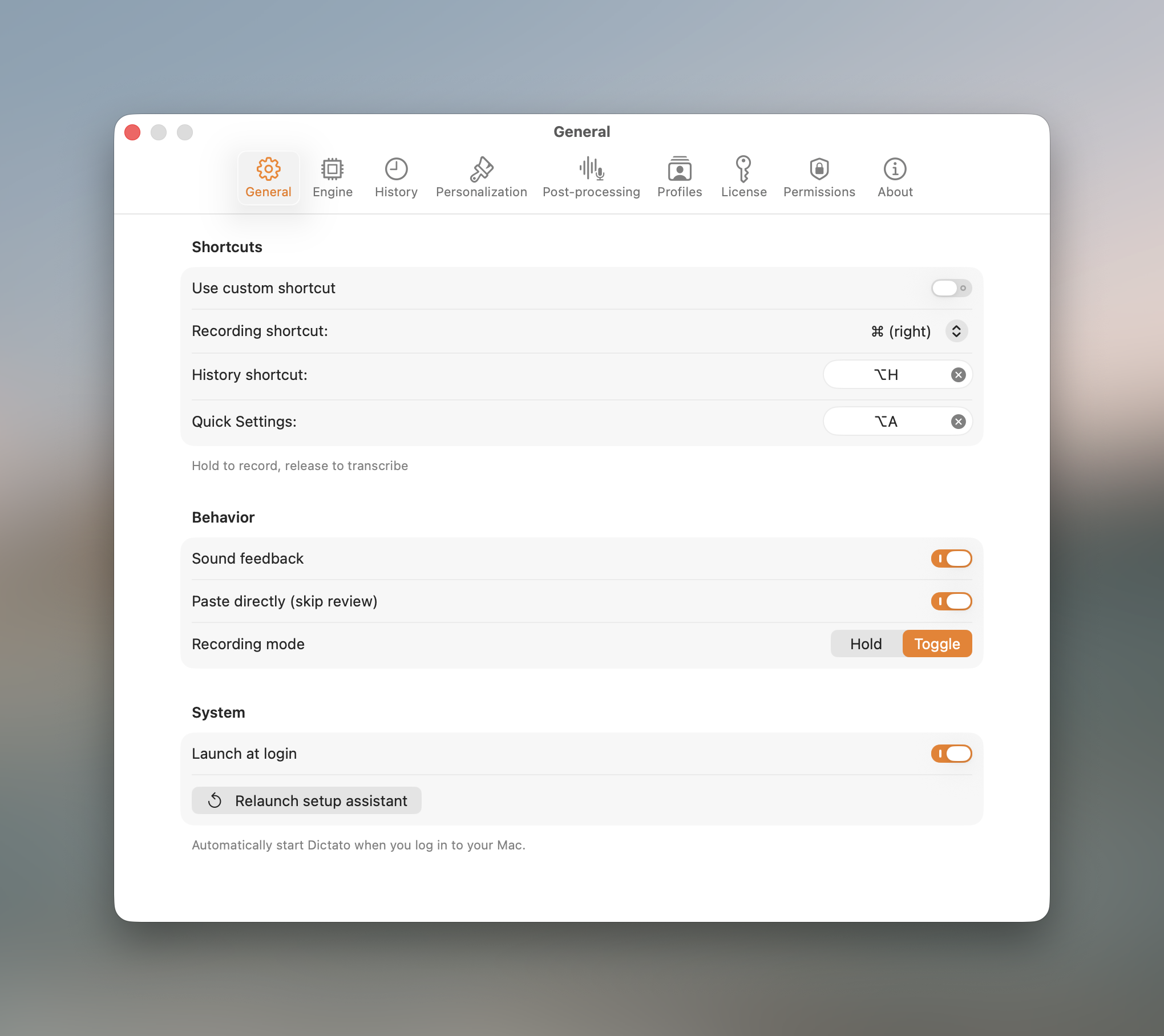Viewport: 1164px width, 1036px height.
Task: Clear the History shortcut ⌥H
Action: tap(959, 375)
